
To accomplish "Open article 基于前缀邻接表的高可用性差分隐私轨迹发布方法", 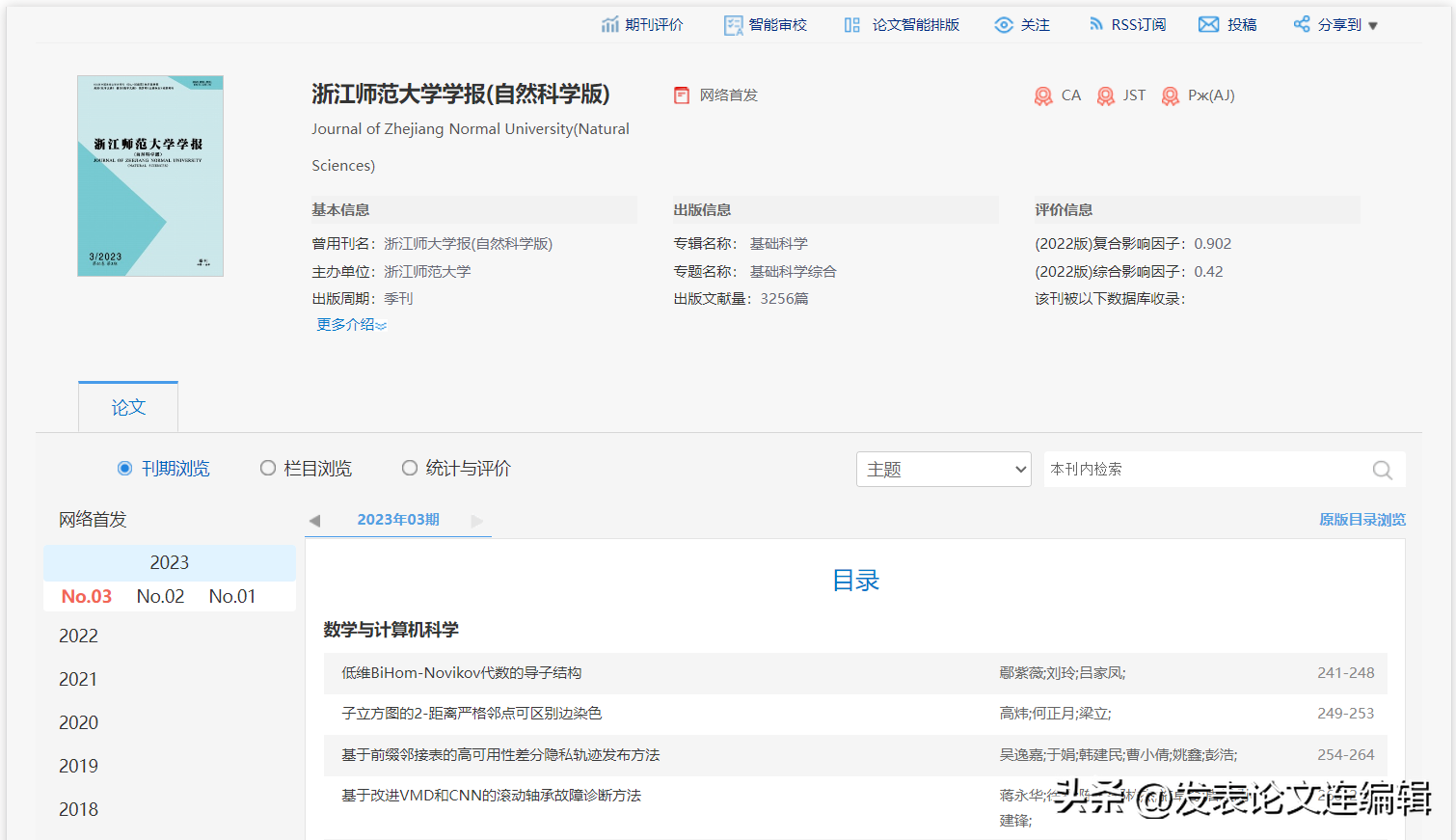I will 500,755.
